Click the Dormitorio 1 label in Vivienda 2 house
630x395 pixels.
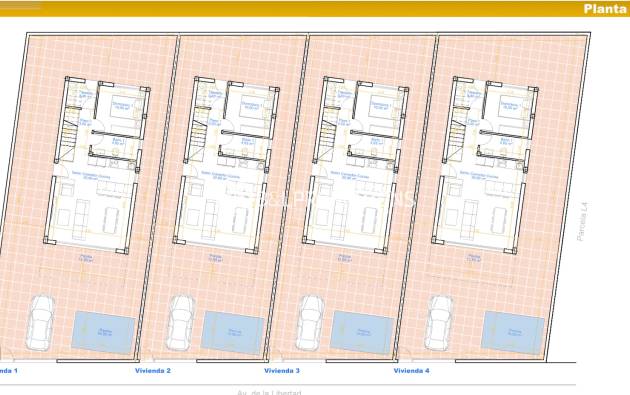click(252, 105)
